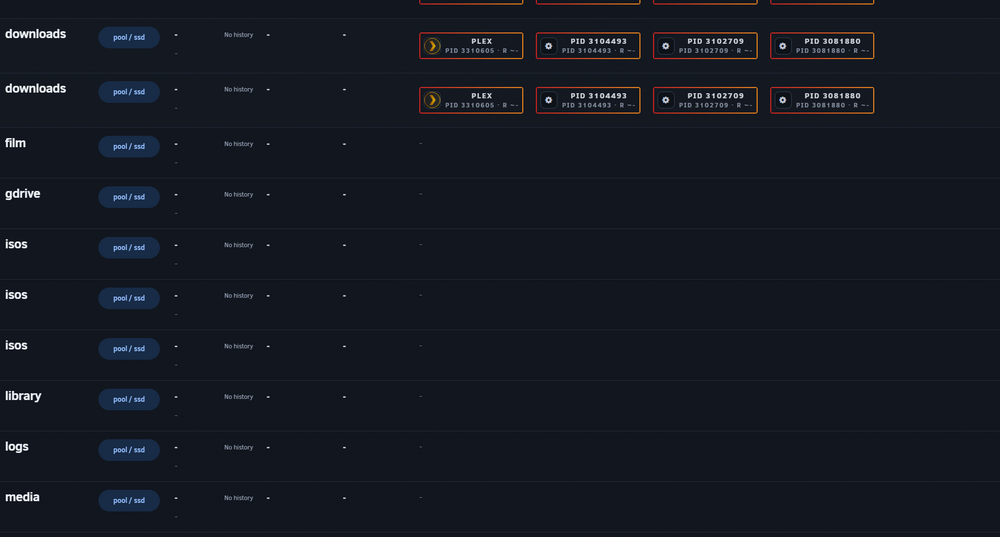Click the gear icon for PID 3081880, lower downloads row
The height and width of the screenshot is (537, 1000).
coord(783,100)
